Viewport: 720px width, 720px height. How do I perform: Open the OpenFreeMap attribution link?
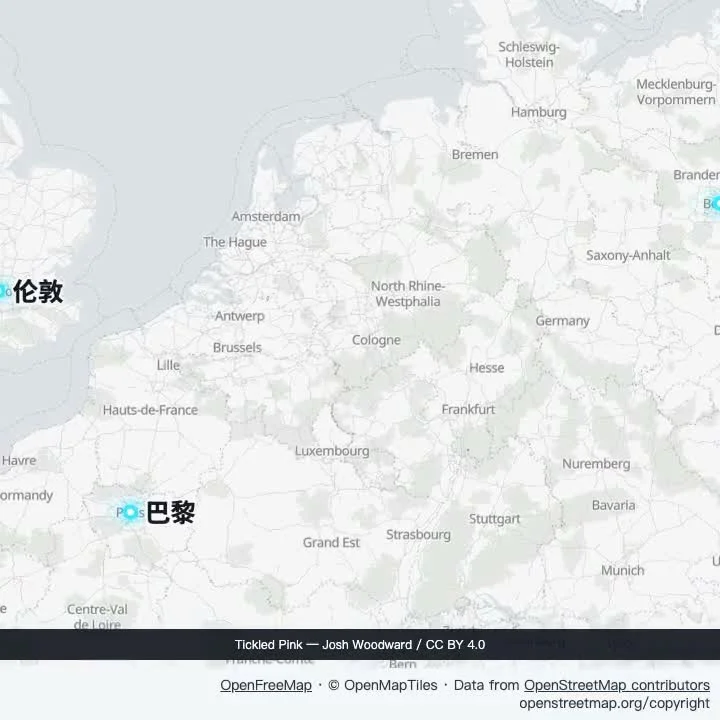coord(266,685)
